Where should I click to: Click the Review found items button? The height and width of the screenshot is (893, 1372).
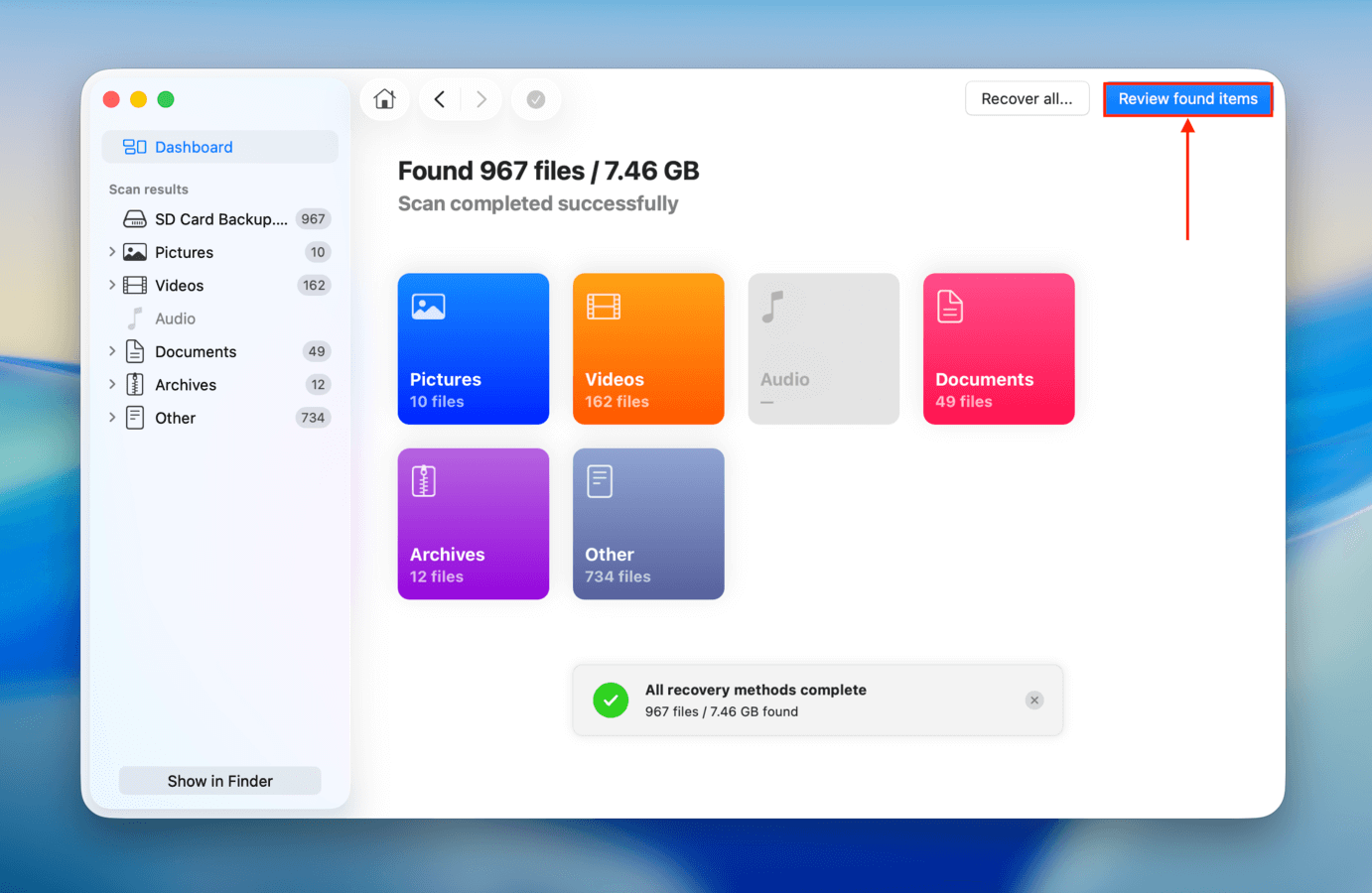pos(1187,98)
